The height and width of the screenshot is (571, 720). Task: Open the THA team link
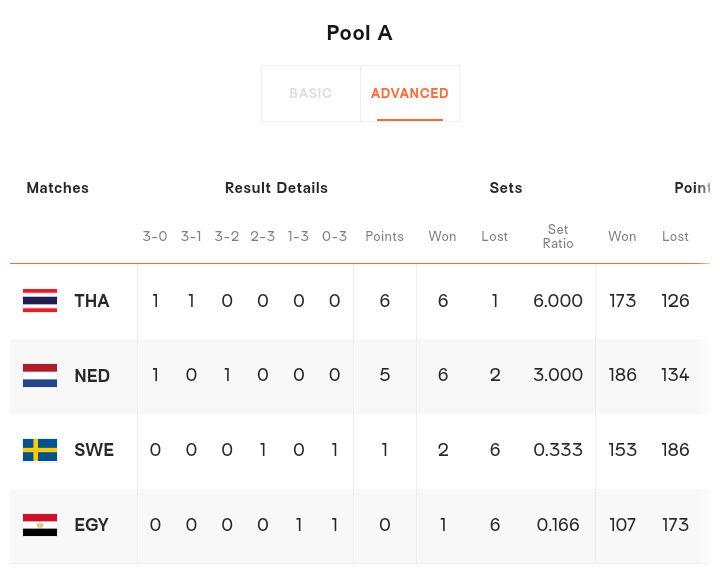(92, 301)
